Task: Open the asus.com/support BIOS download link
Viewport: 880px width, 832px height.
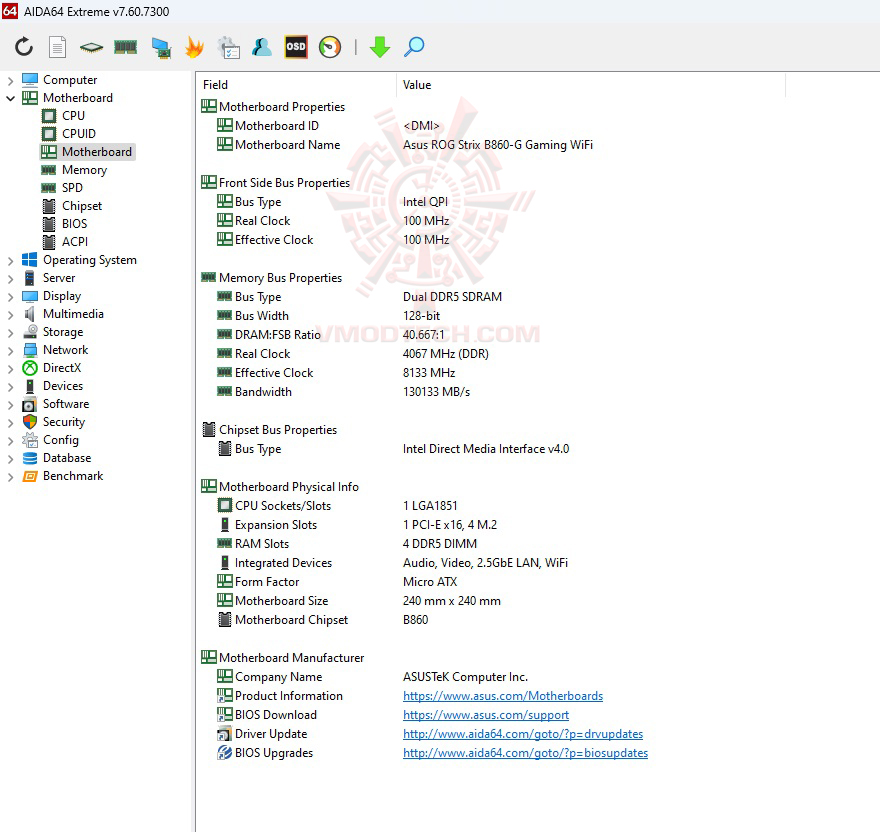Action: [486, 715]
